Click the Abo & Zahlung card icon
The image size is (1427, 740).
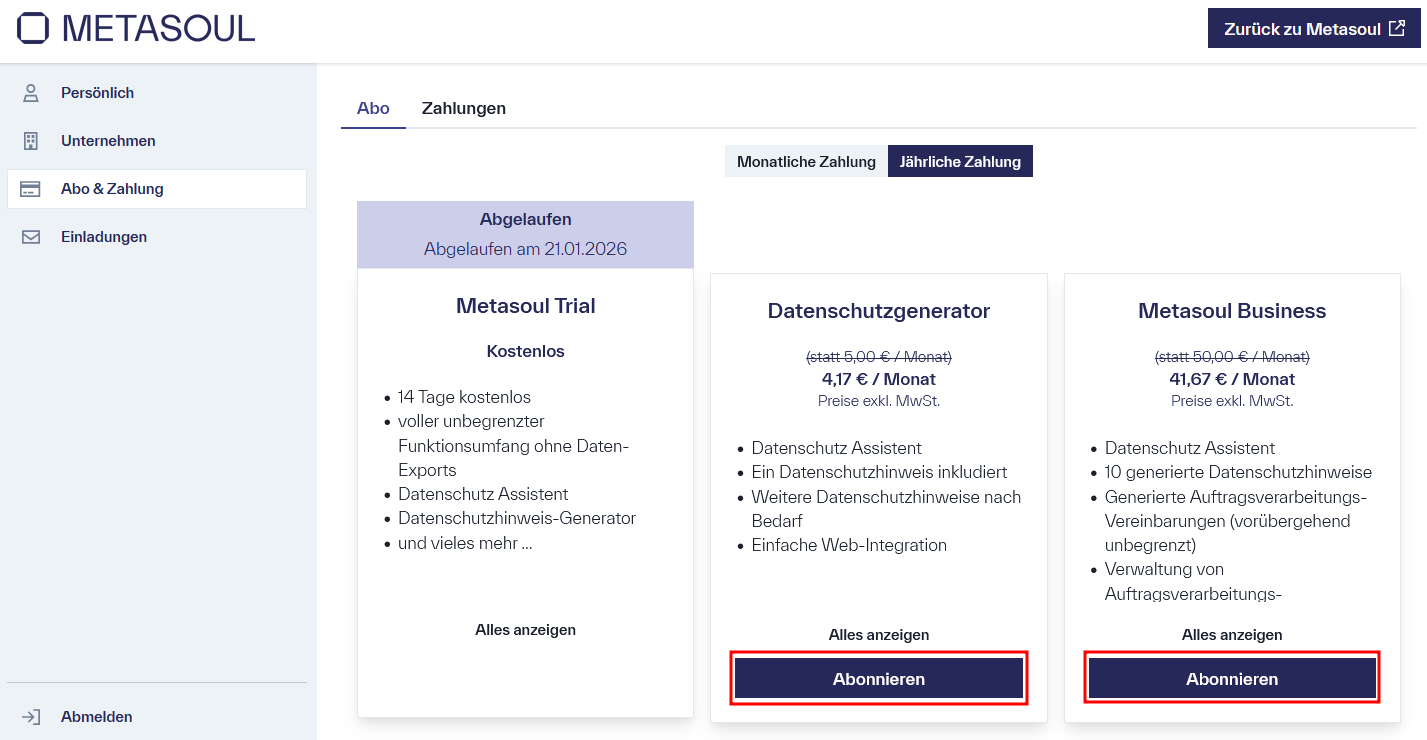click(31, 189)
